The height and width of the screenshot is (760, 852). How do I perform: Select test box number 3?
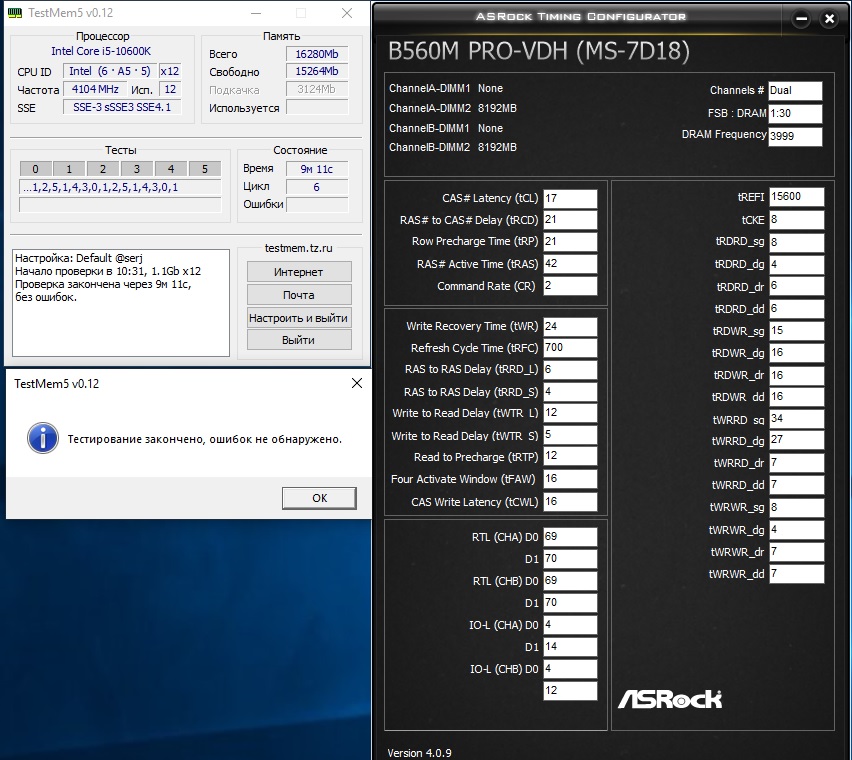pyautogui.click(x=137, y=169)
